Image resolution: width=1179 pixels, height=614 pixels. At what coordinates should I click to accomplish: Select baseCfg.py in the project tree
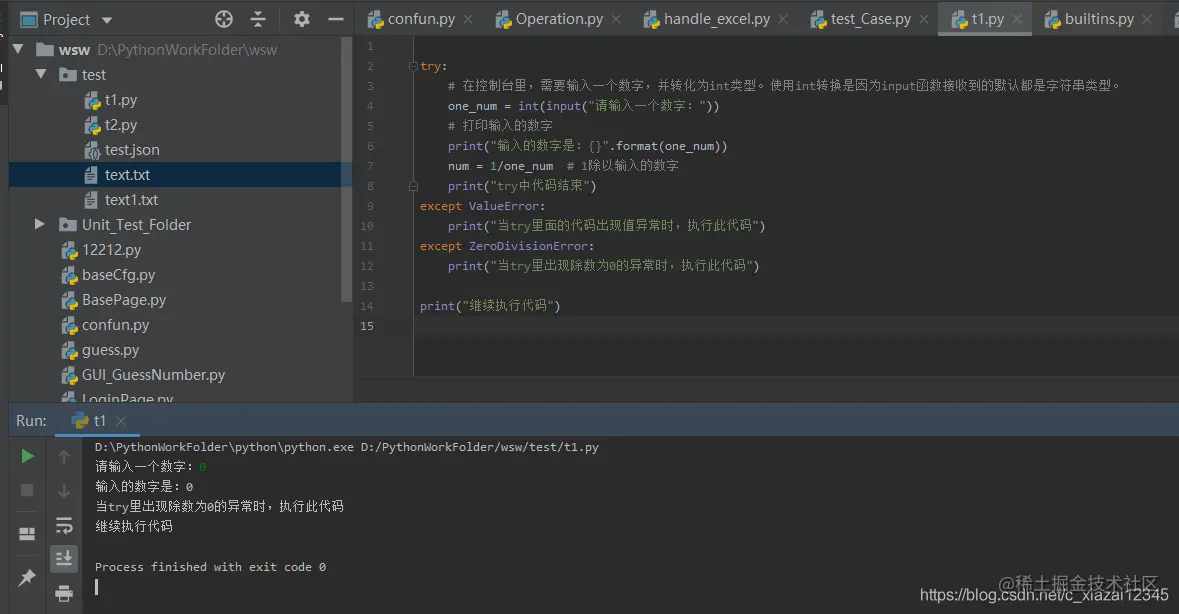(x=118, y=275)
